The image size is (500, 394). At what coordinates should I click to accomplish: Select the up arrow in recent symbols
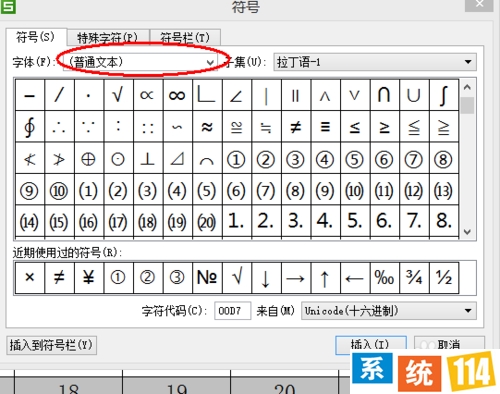(325, 277)
